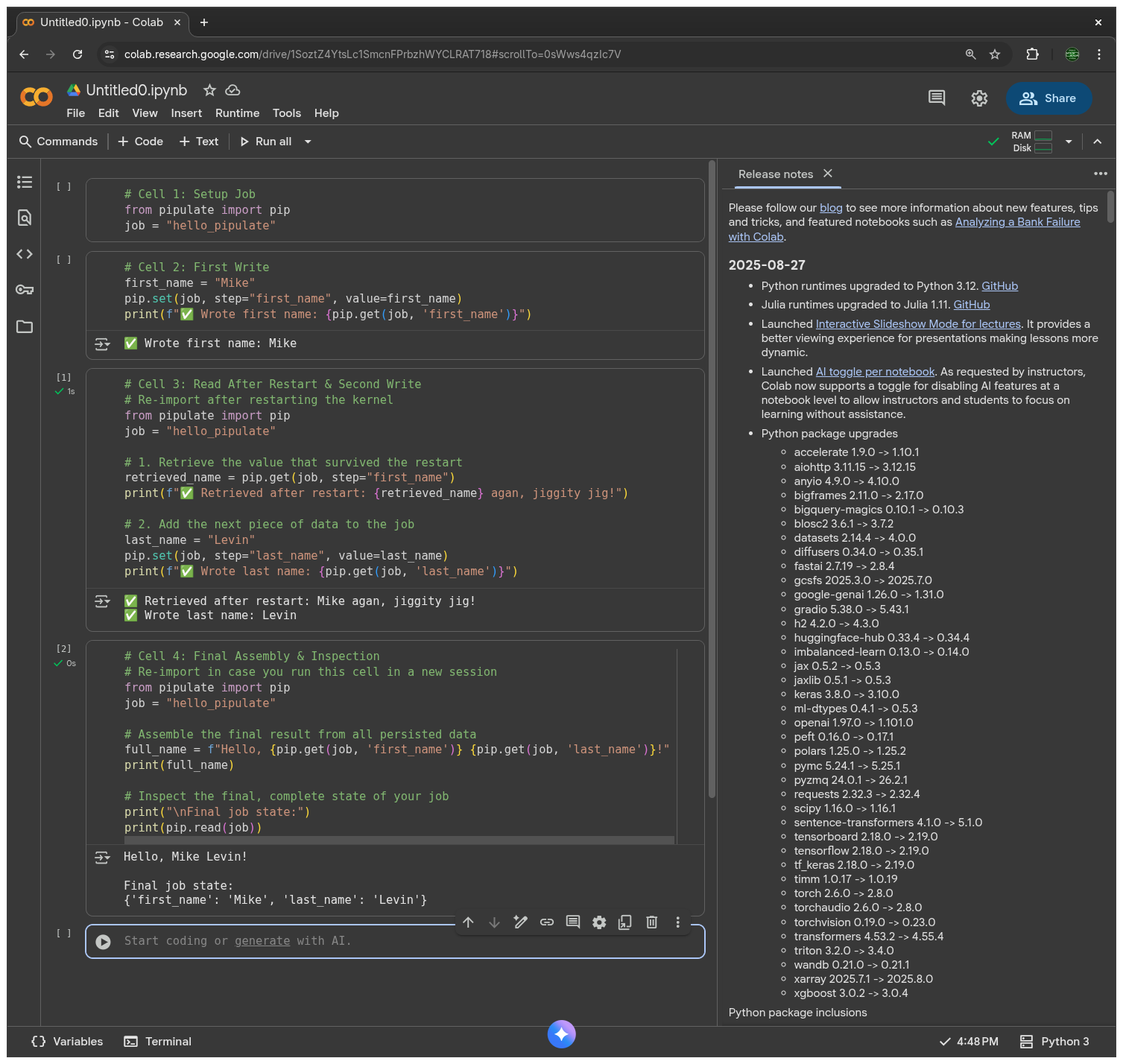Open notebook settings gear icon in header
The width and height of the screenshot is (1123, 1064).
[x=979, y=98]
